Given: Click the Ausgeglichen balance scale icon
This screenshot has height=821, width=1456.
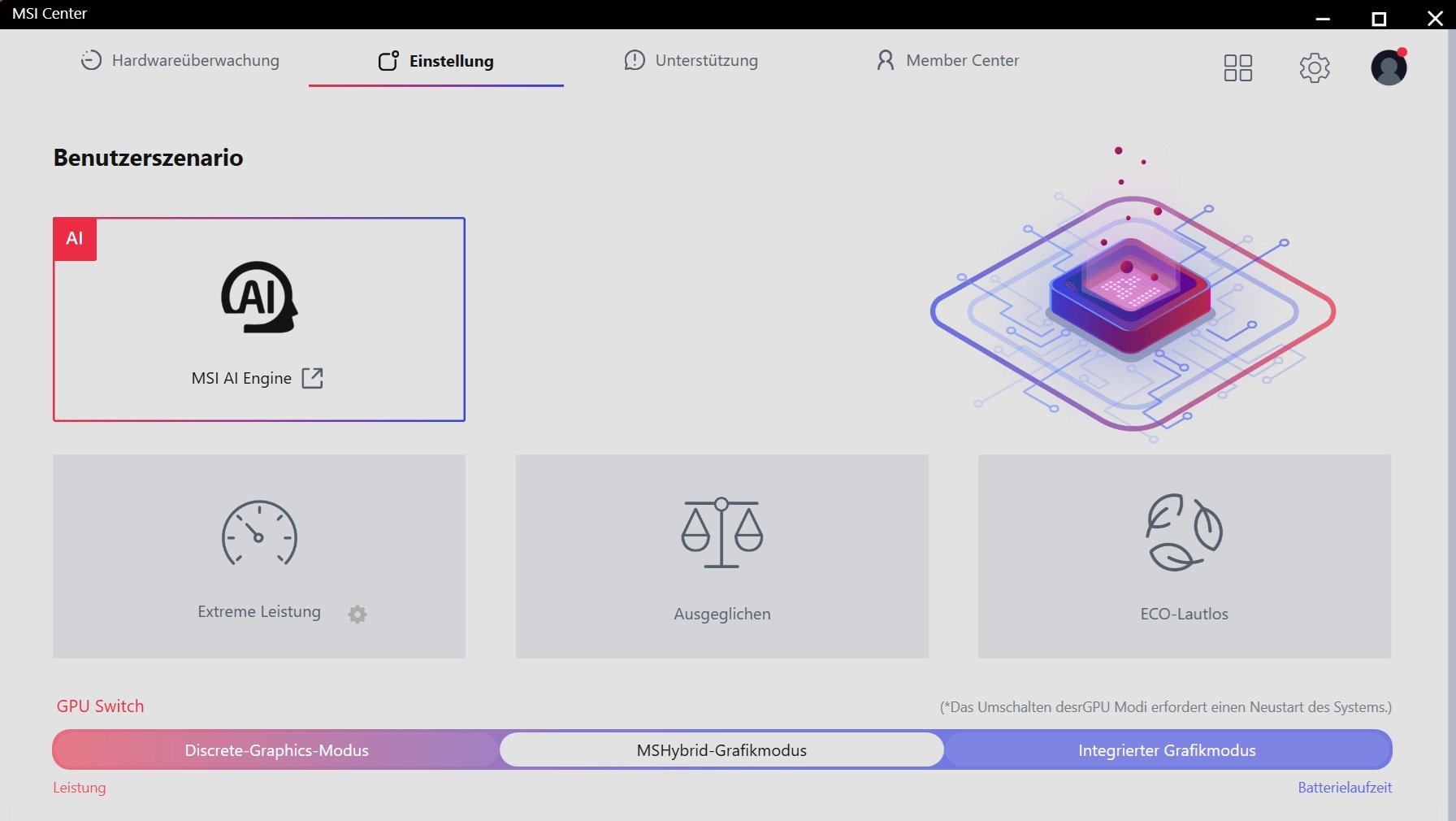Looking at the screenshot, I should (x=722, y=533).
